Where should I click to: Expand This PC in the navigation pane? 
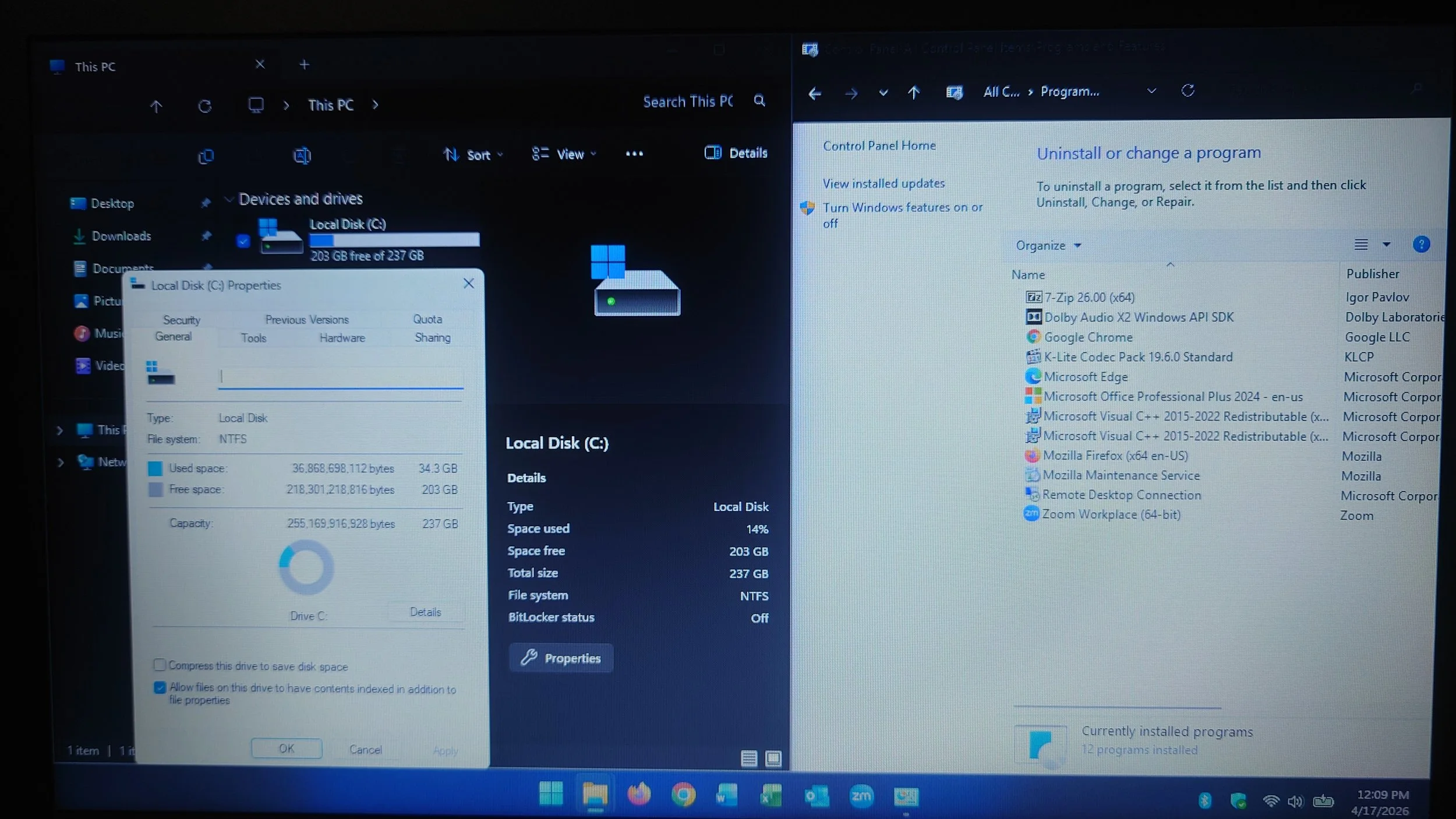[x=59, y=430]
